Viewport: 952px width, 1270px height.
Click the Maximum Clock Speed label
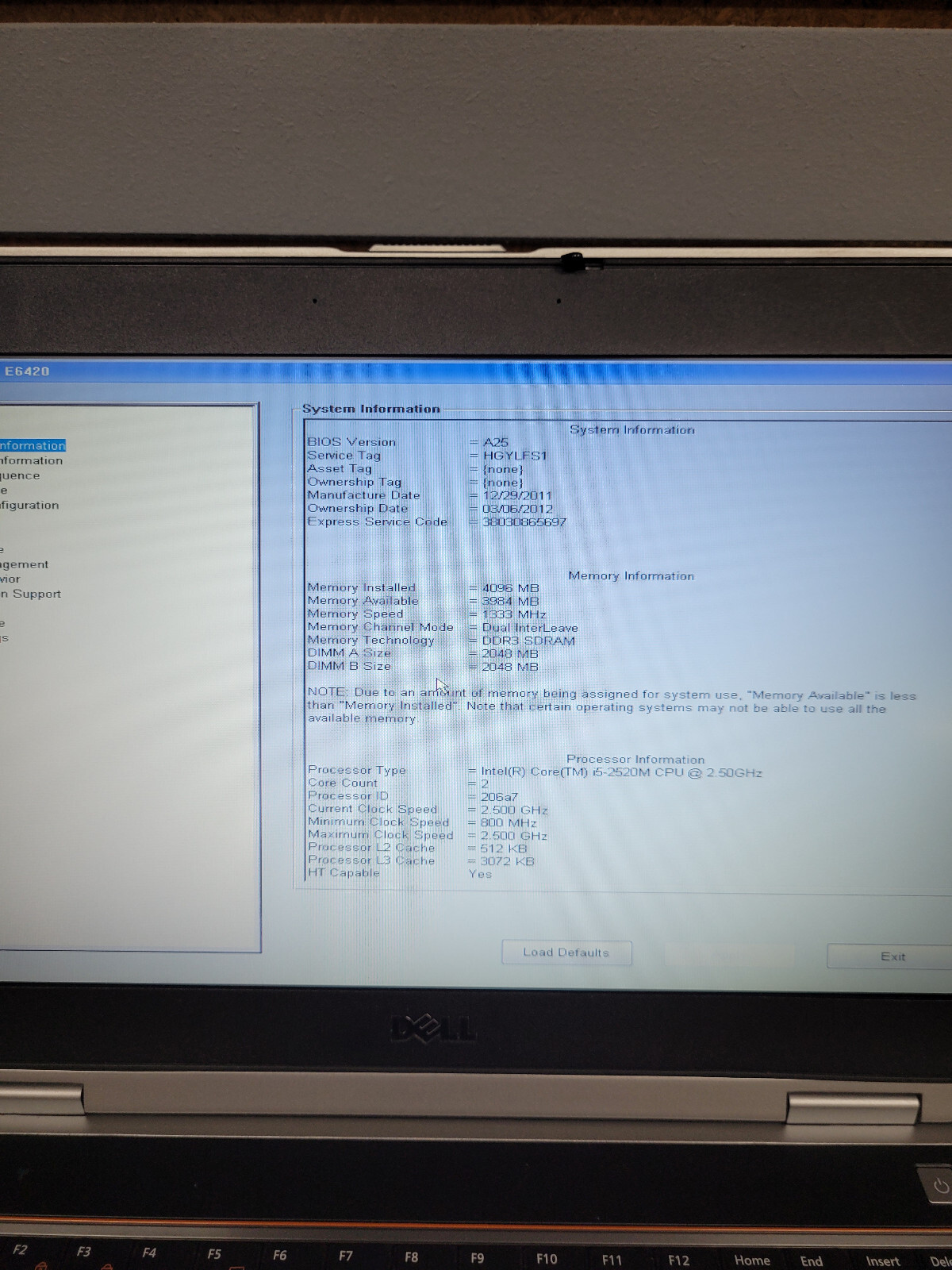[x=381, y=835]
